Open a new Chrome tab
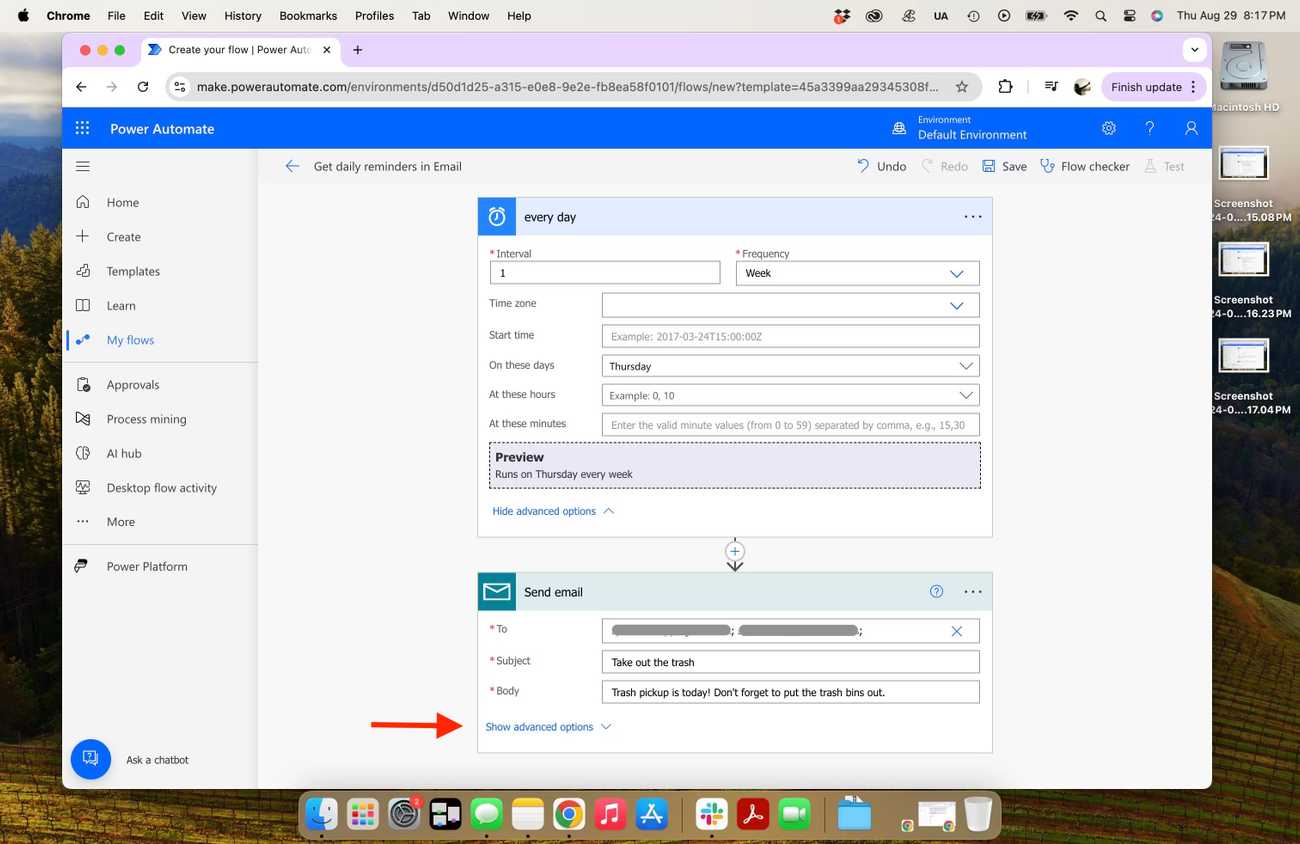The width and height of the screenshot is (1300, 844). tap(358, 50)
